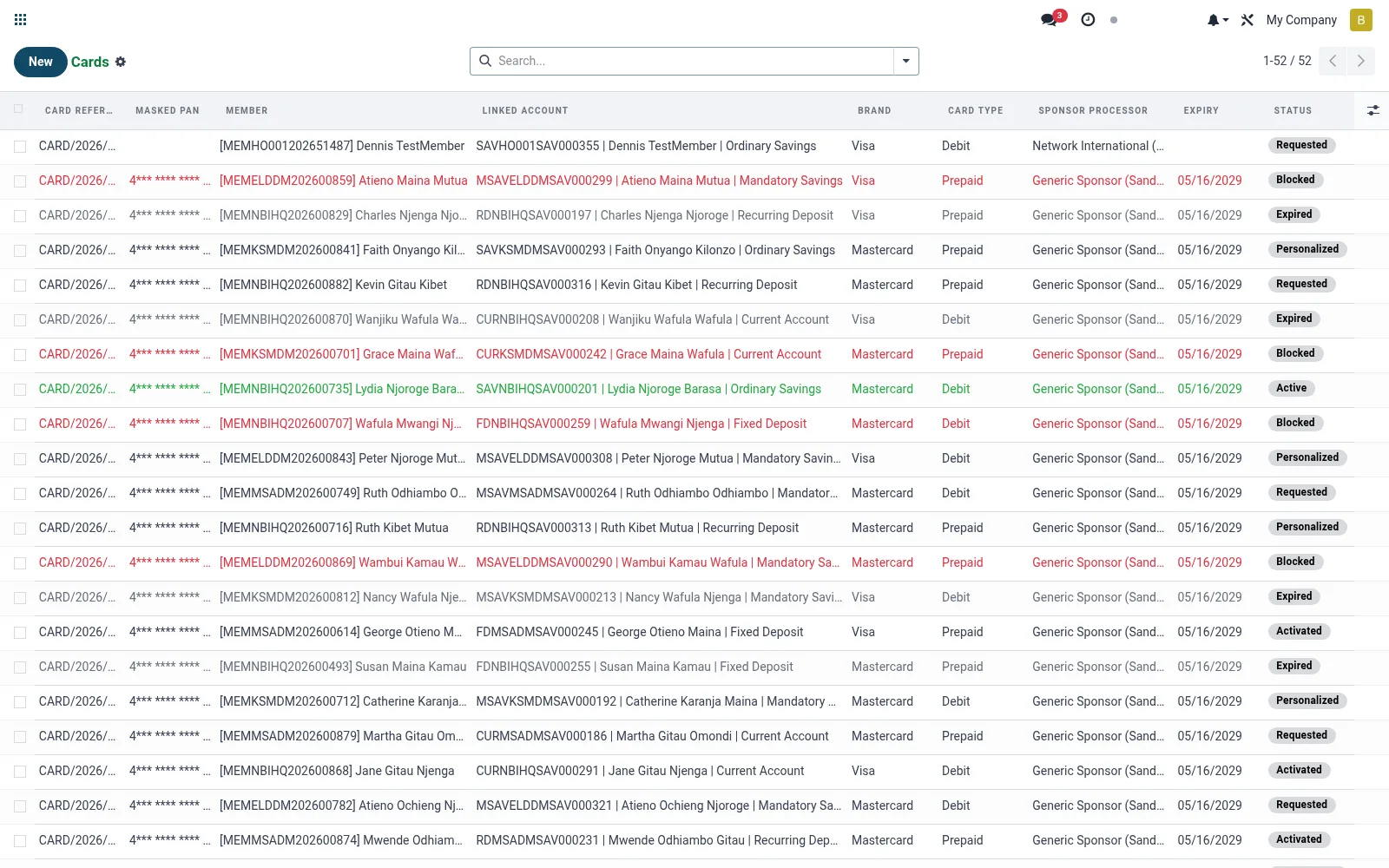The image size is (1389, 868).
Task: Sort by the Status column header
Action: tap(1293, 110)
